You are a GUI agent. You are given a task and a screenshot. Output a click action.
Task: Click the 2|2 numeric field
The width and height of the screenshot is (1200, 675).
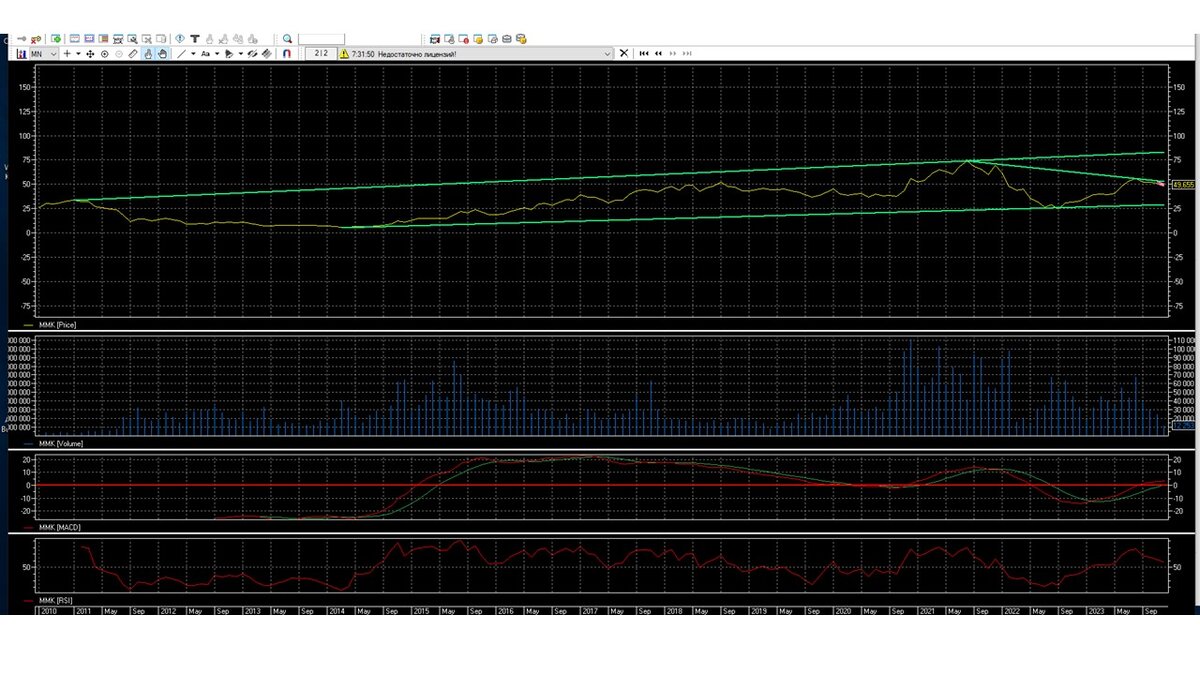321,53
